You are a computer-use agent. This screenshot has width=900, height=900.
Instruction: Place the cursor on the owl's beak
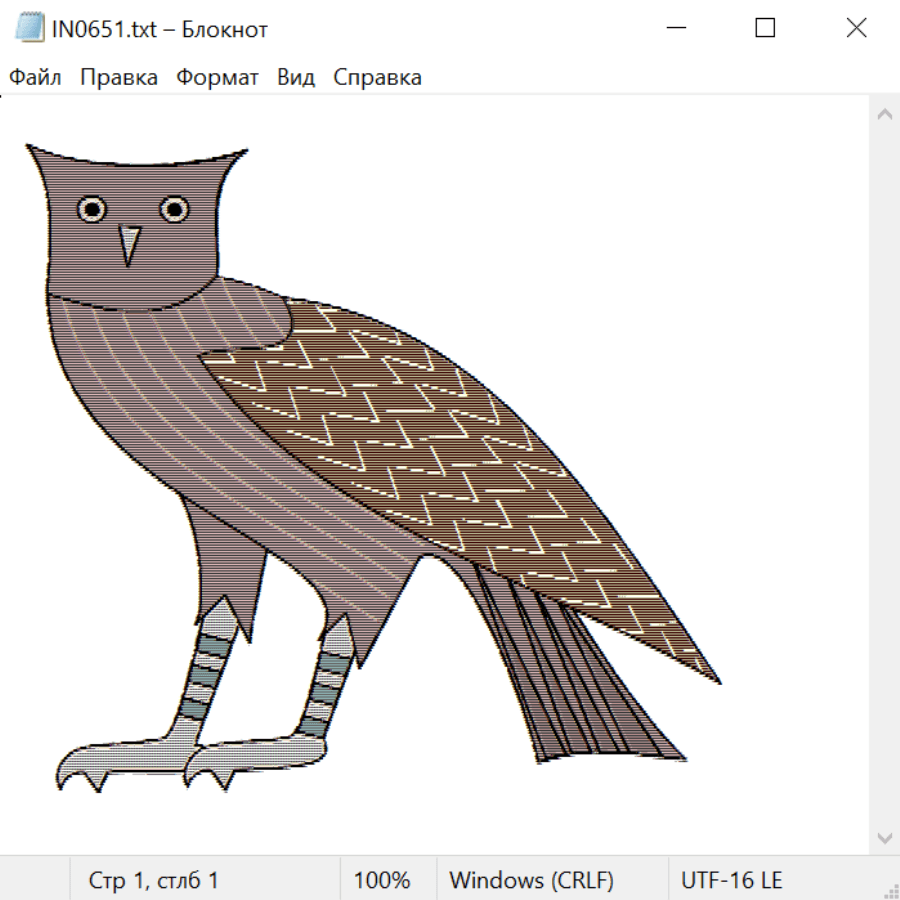pos(129,243)
